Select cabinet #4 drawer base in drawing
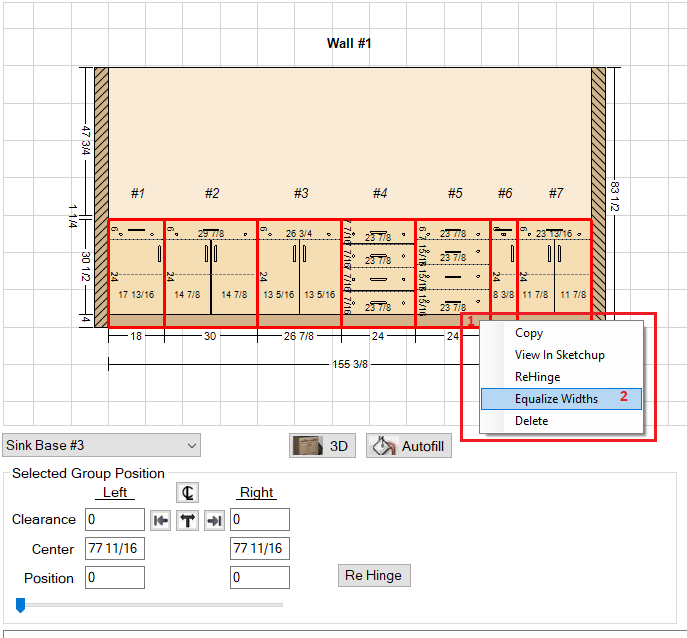The image size is (687, 638). pos(378,272)
